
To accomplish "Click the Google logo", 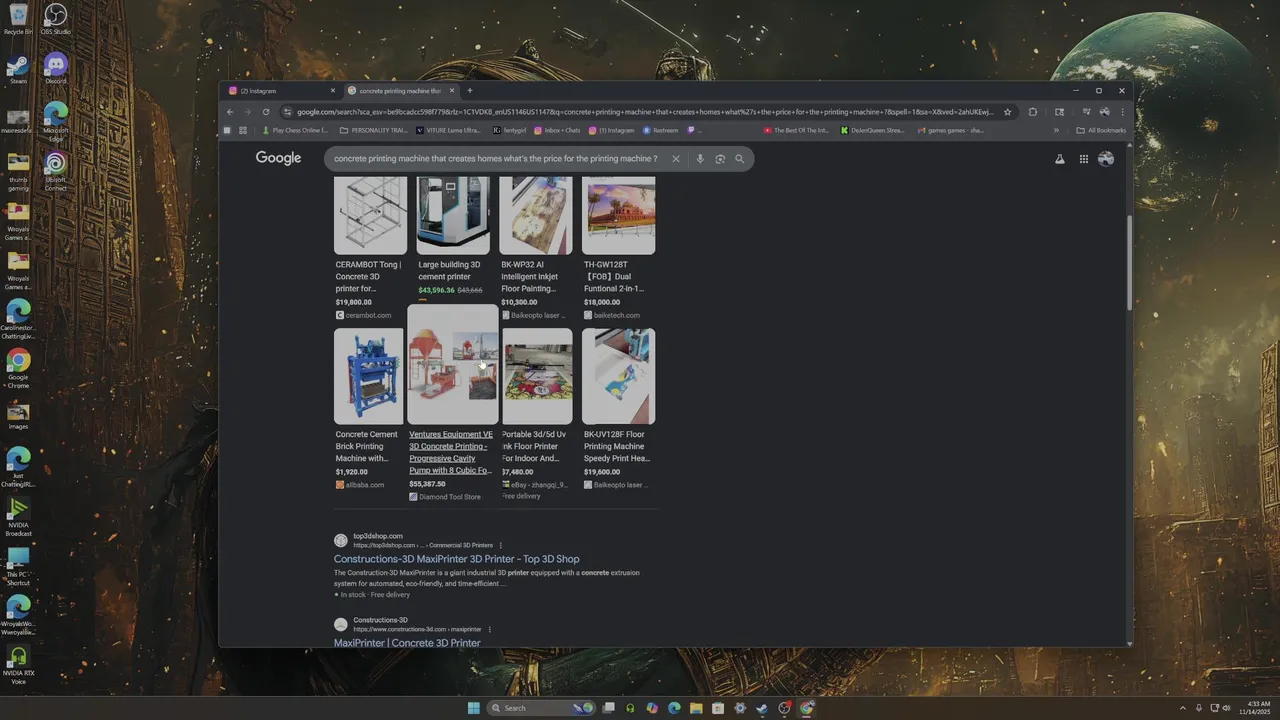I will [278, 158].
